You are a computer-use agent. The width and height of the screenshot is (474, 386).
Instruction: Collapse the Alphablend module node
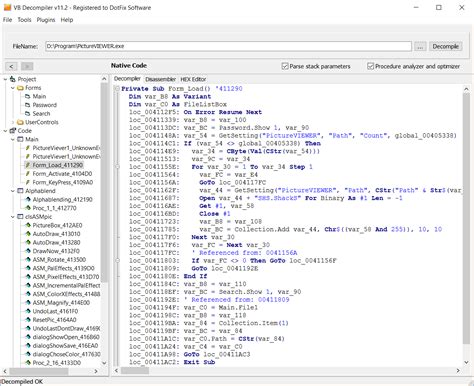pos(13,191)
